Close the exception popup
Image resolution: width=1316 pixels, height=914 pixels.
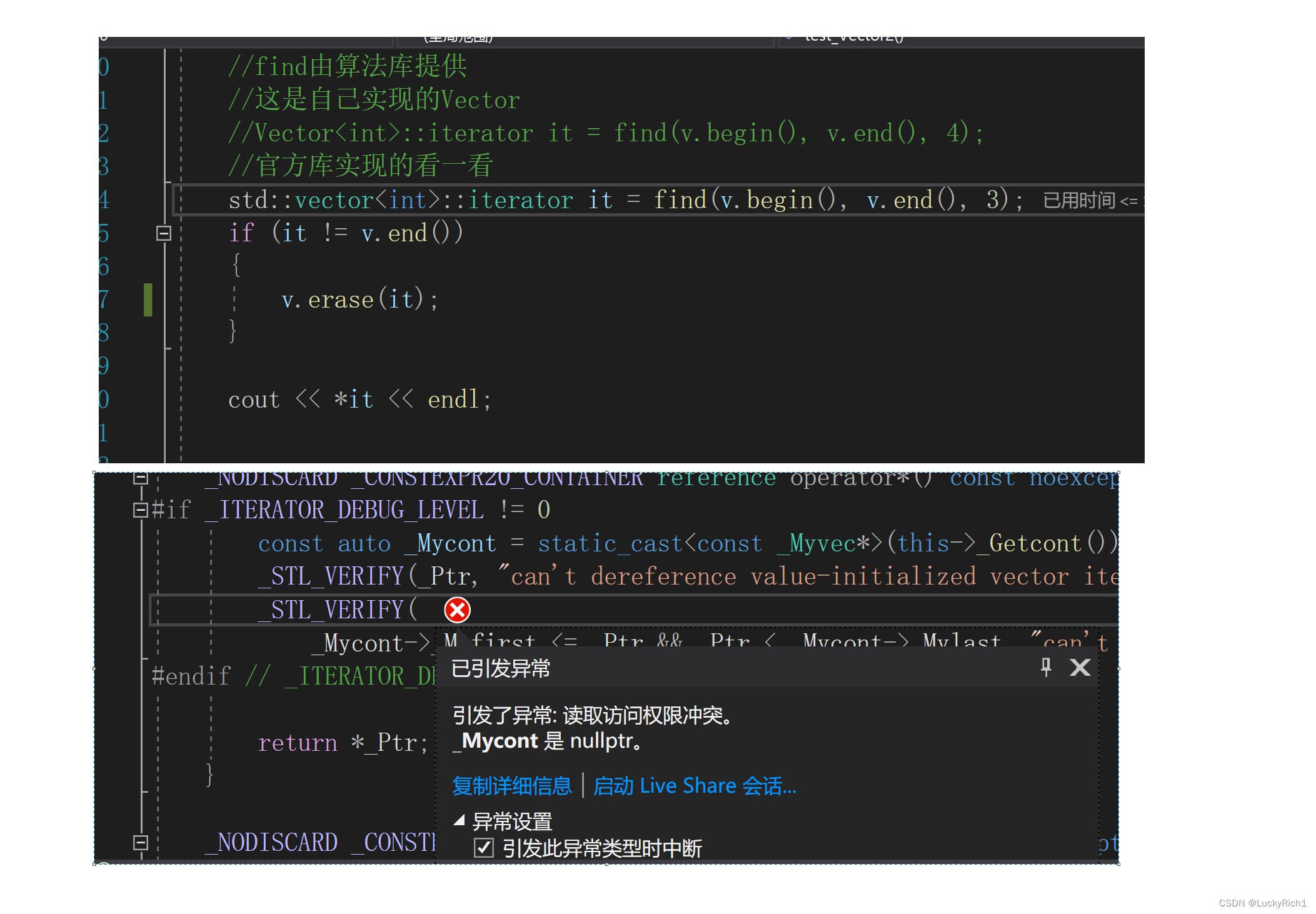coord(1080,667)
